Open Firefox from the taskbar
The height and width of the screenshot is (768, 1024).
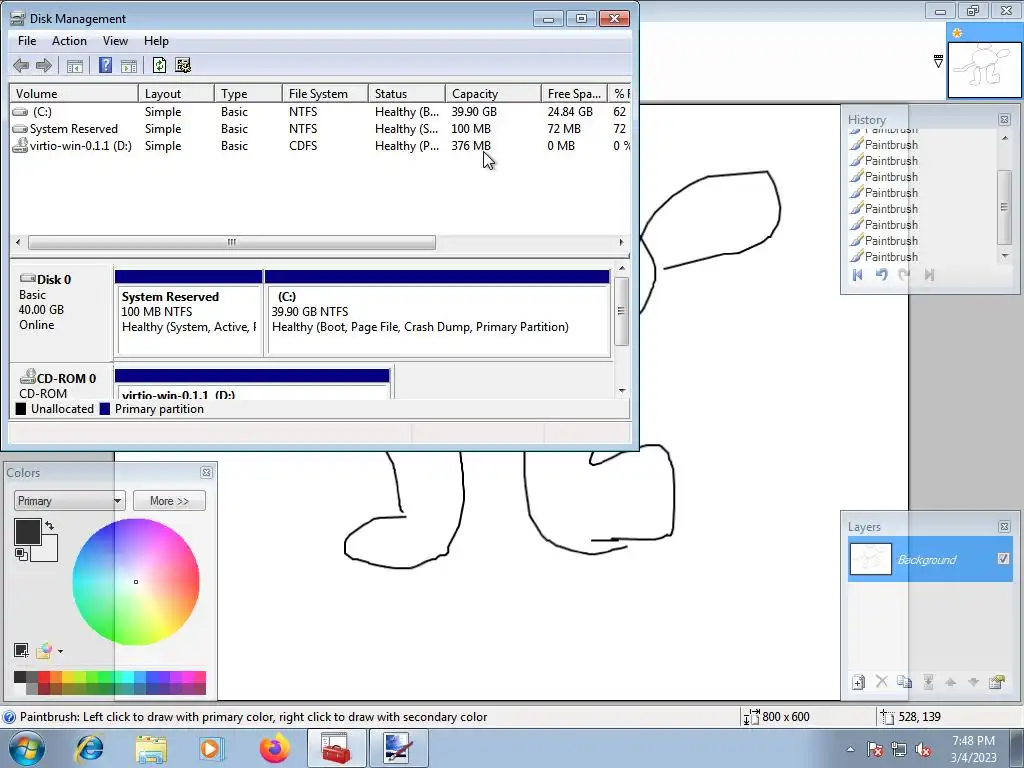[274, 748]
